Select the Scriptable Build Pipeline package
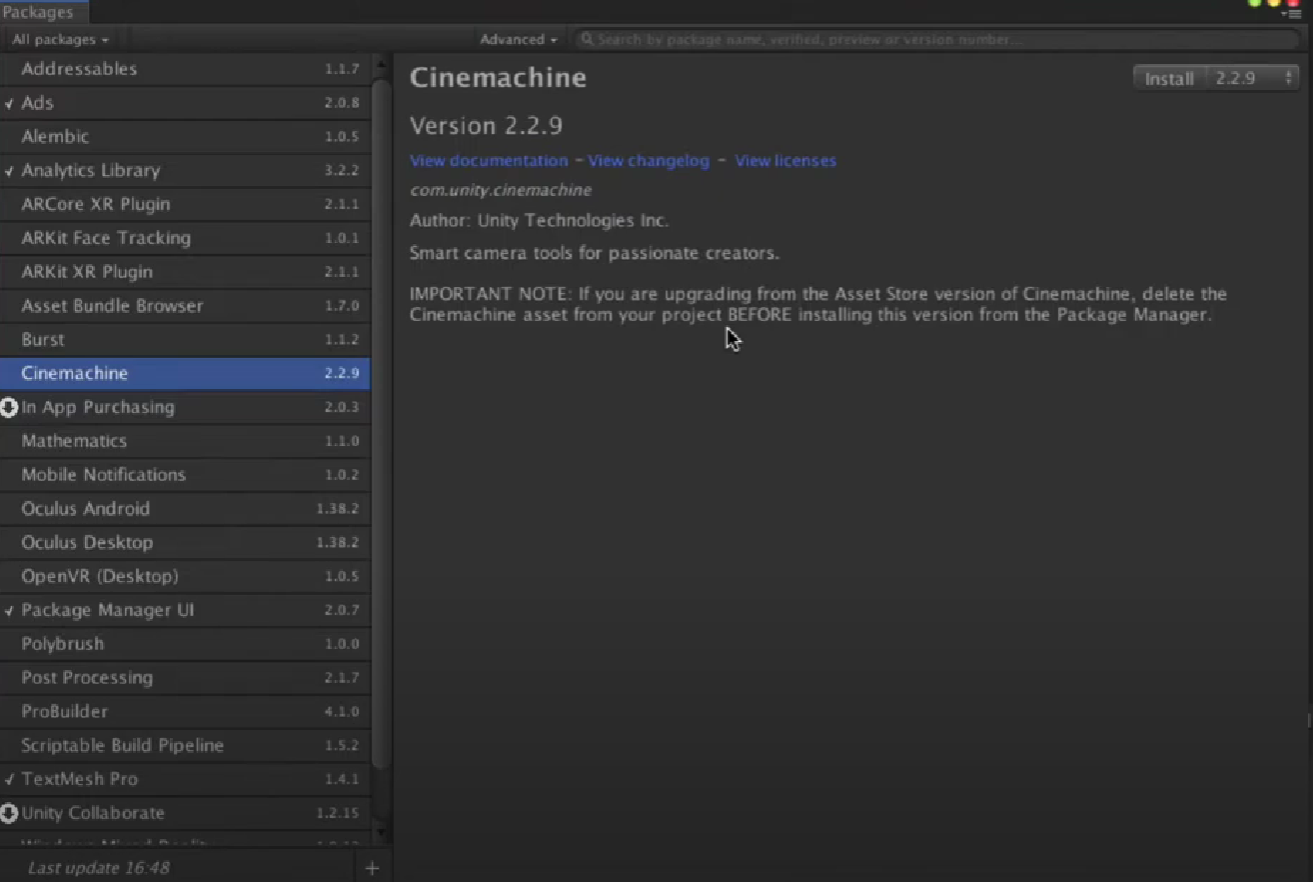Screen dimensions: 1313x882 tap(185, 746)
